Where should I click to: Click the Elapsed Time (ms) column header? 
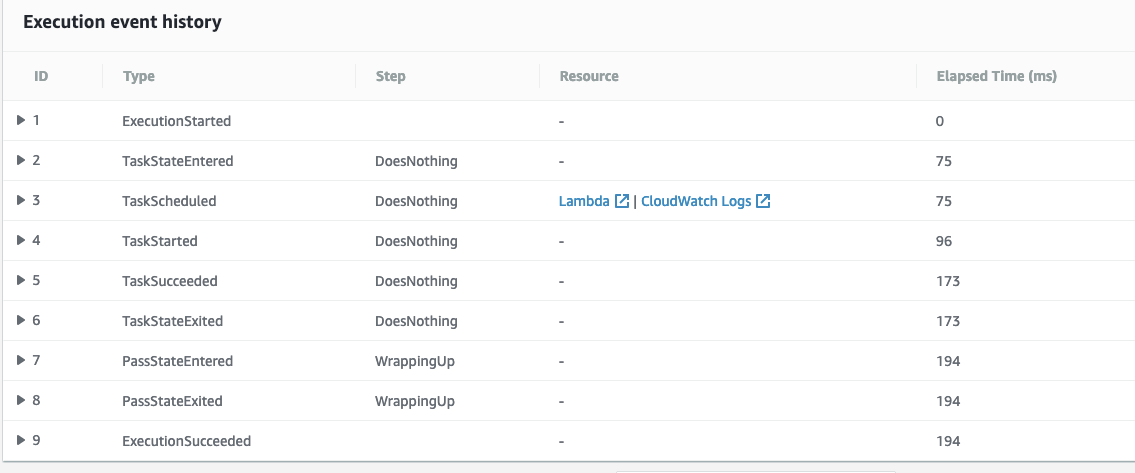tap(996, 76)
